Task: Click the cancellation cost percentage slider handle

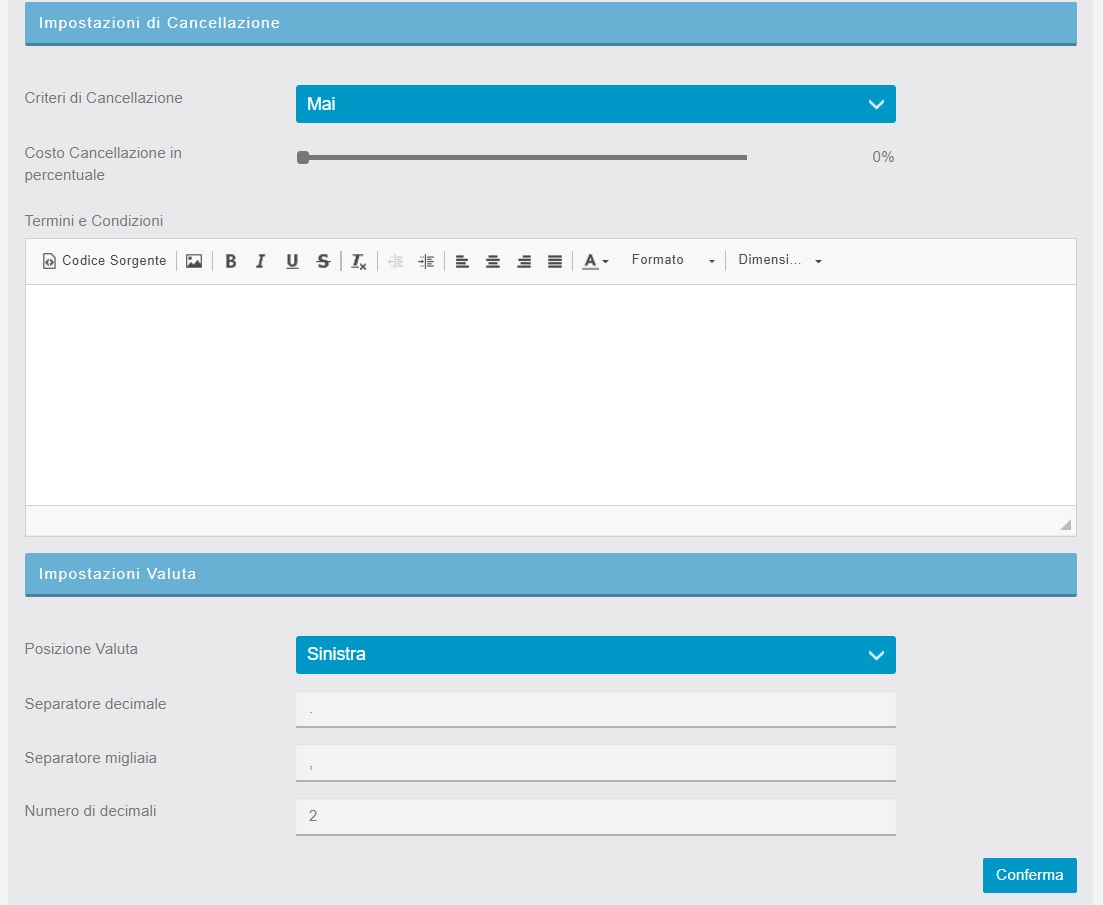Action: pos(303,157)
